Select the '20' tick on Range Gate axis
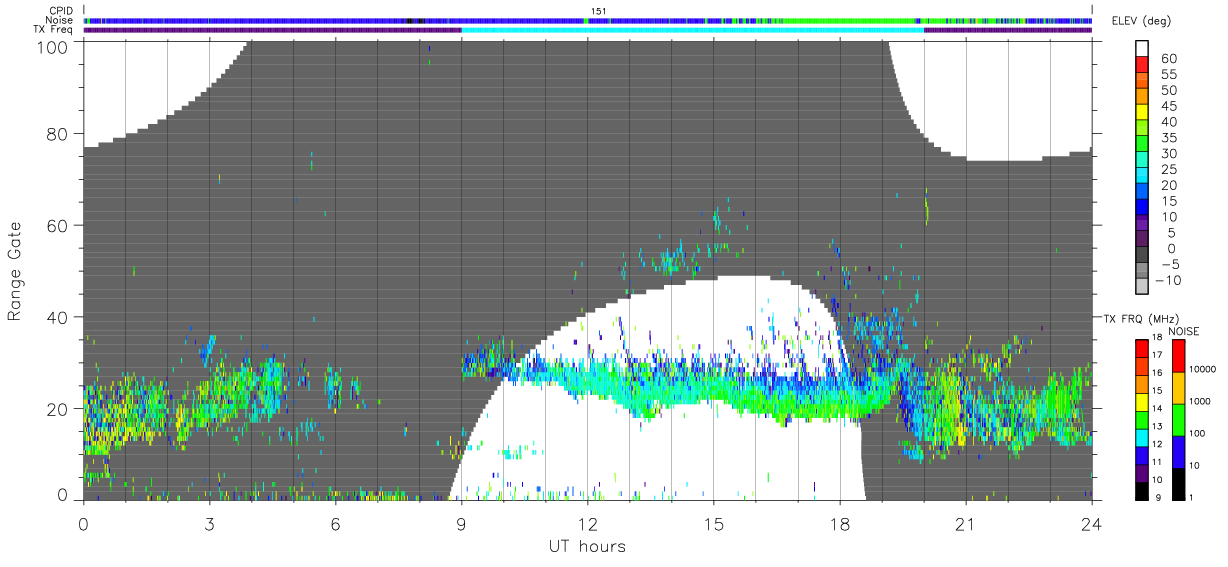1228x567 pixels. [58, 409]
